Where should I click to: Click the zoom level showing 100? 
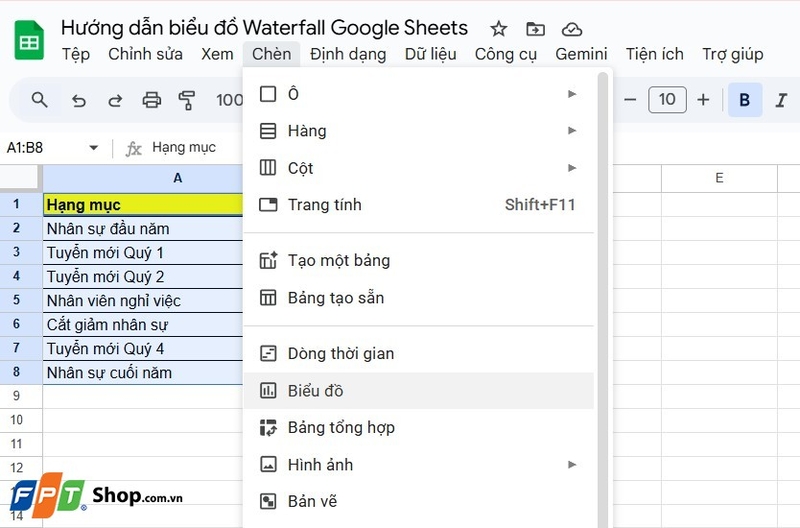pyautogui.click(x=229, y=100)
